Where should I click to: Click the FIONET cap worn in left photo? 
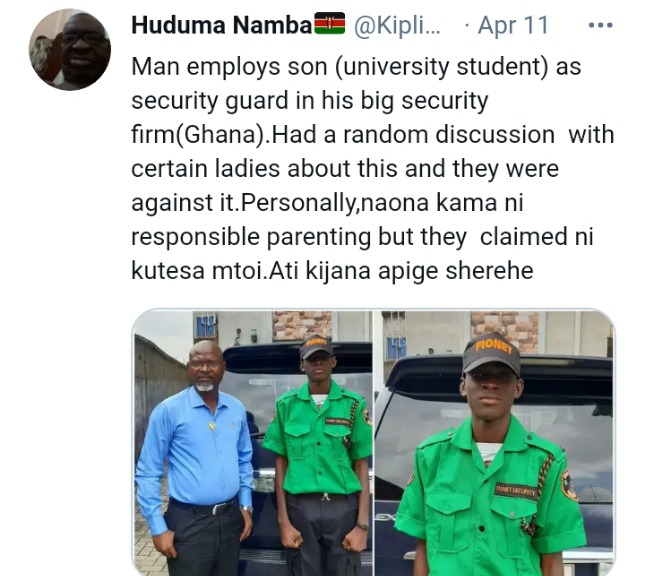[316, 346]
